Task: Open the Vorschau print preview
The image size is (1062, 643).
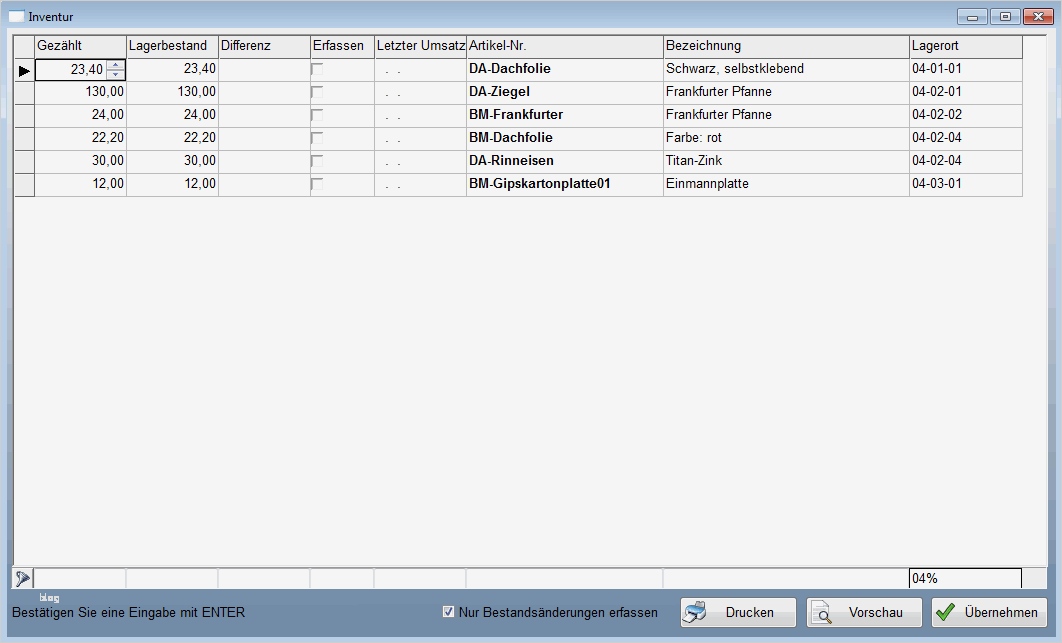Action: (x=864, y=613)
